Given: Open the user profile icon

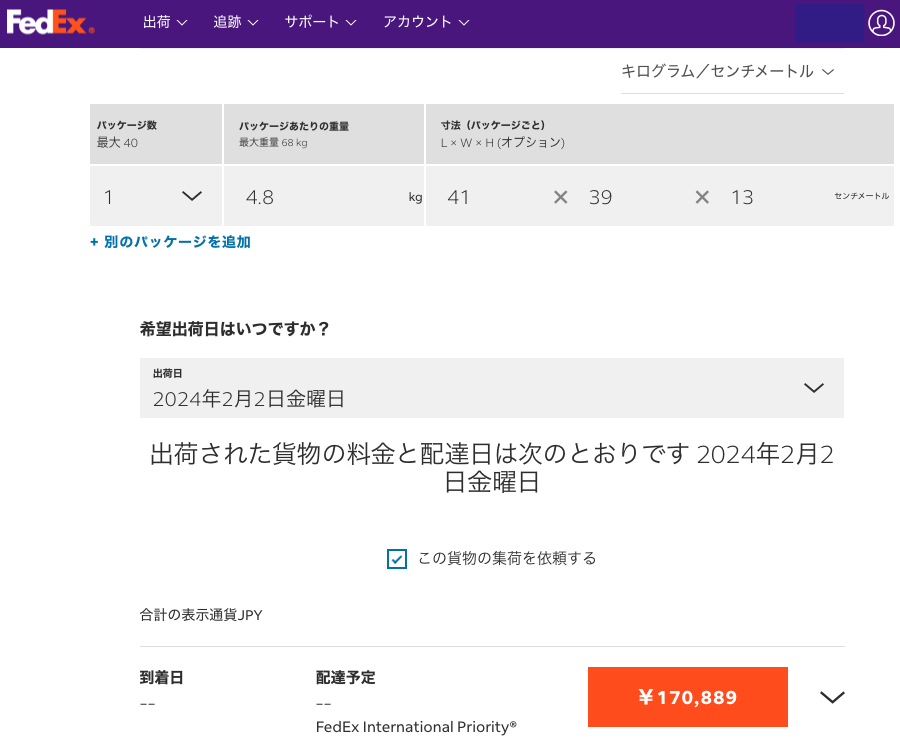Looking at the screenshot, I should pos(881,23).
